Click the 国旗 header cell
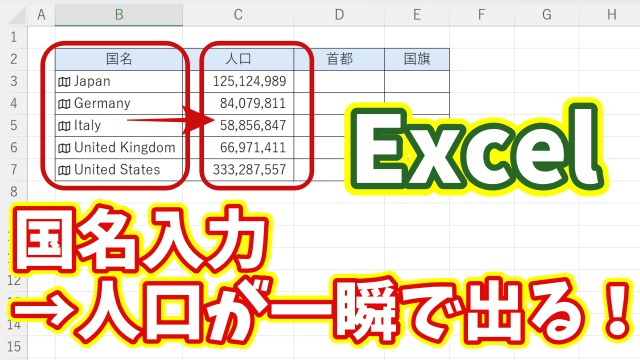This screenshot has width=640, height=360. tap(417, 59)
